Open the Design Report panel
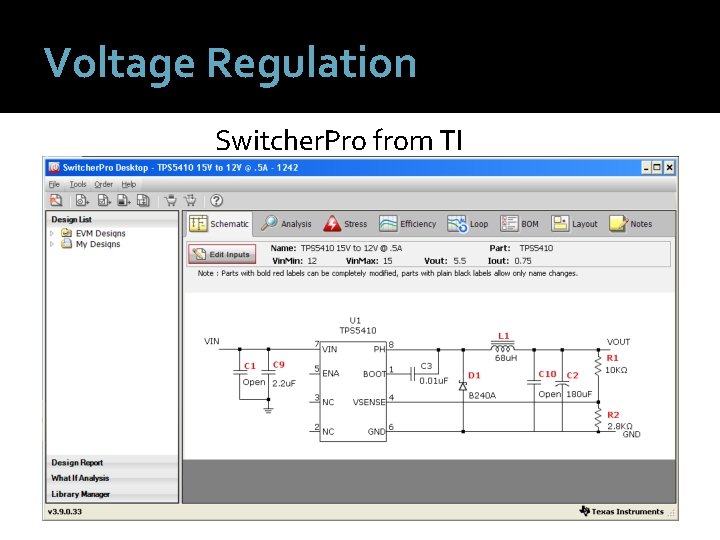 112,462
